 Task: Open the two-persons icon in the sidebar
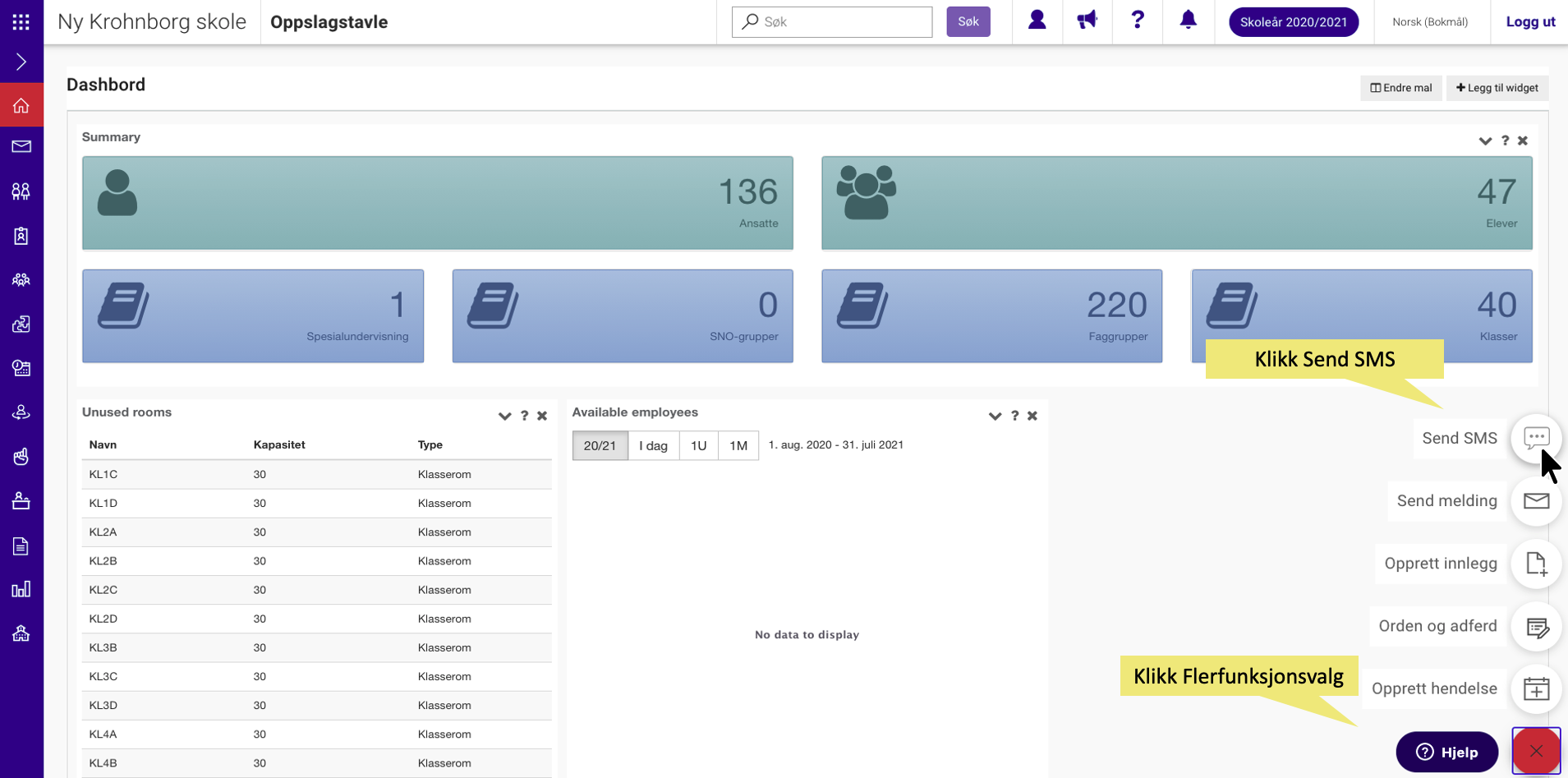tap(21, 191)
